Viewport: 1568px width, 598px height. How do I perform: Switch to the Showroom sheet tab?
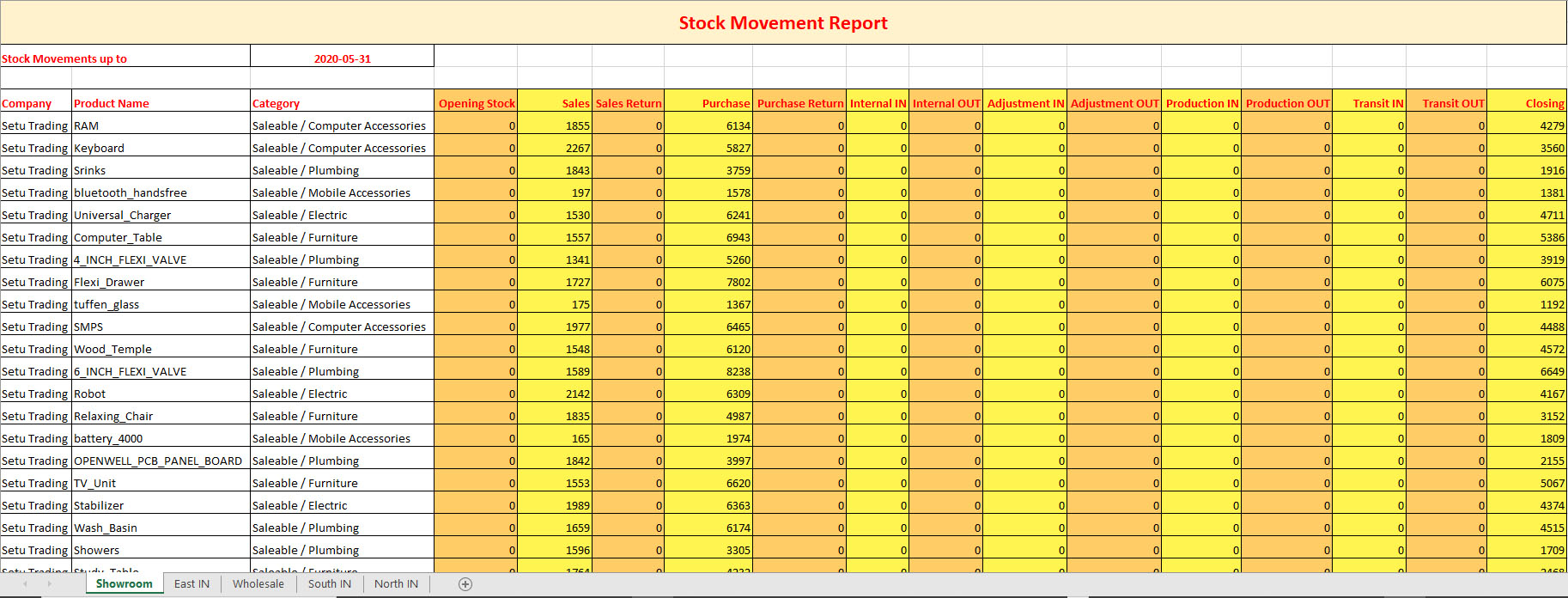[125, 584]
